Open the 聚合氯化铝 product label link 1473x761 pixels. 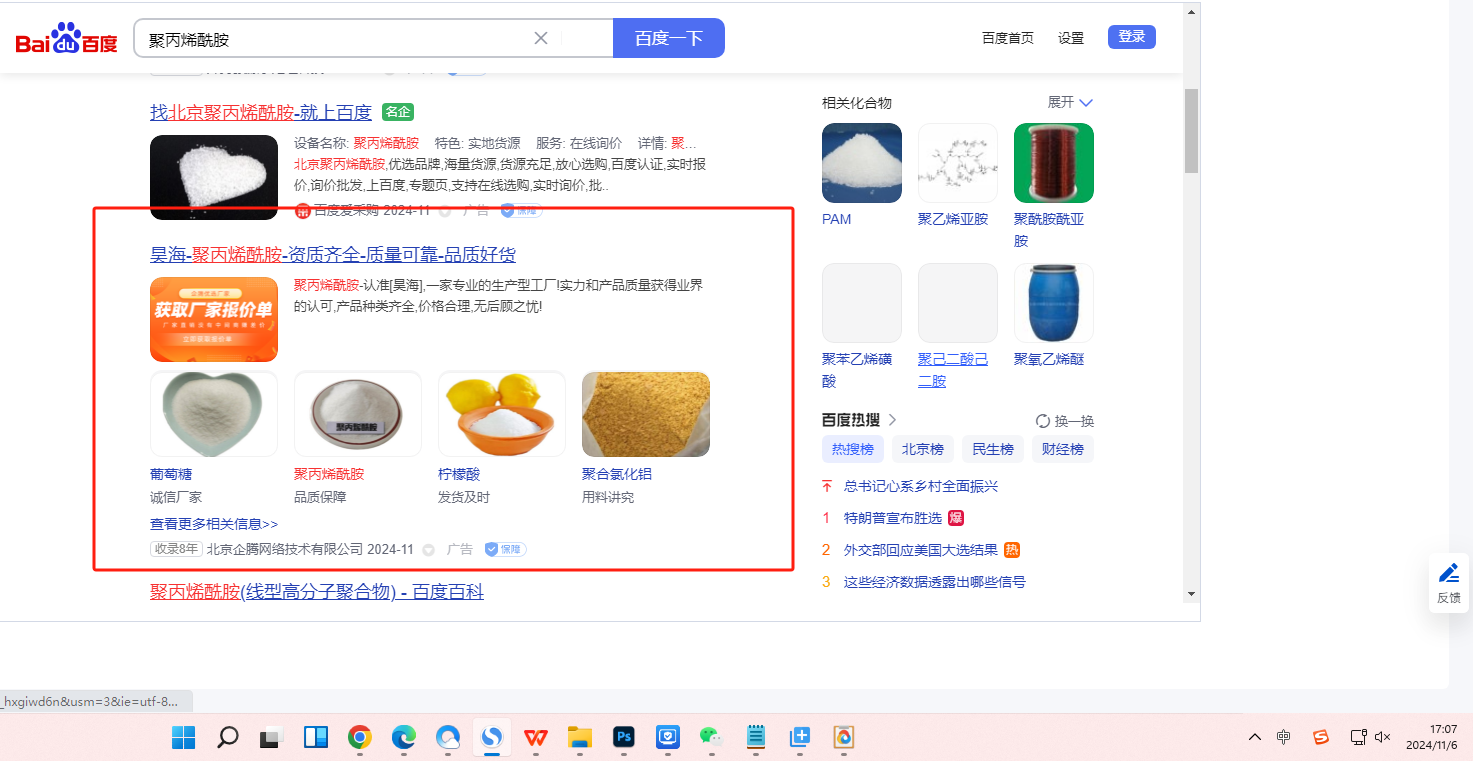[617, 474]
